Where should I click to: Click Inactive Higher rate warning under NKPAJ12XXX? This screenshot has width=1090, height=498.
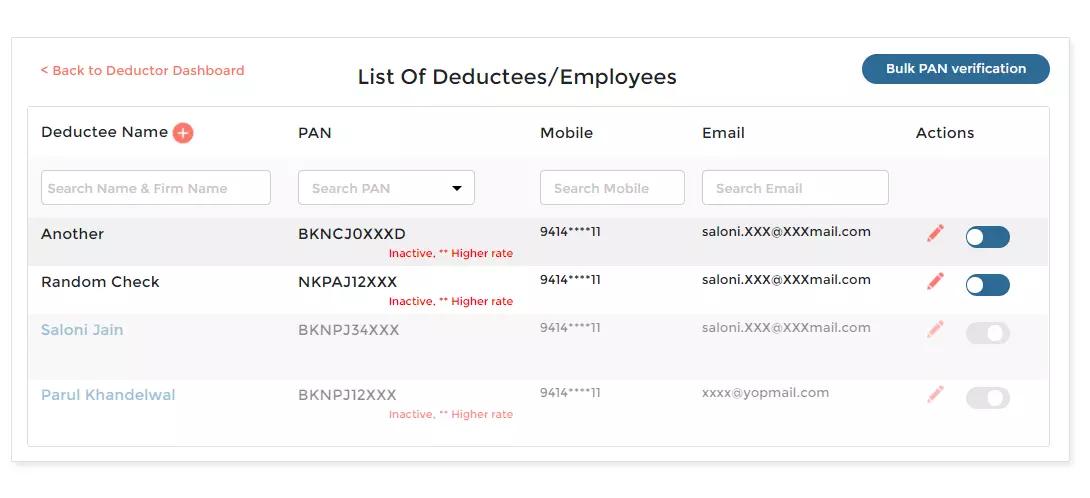(450, 301)
